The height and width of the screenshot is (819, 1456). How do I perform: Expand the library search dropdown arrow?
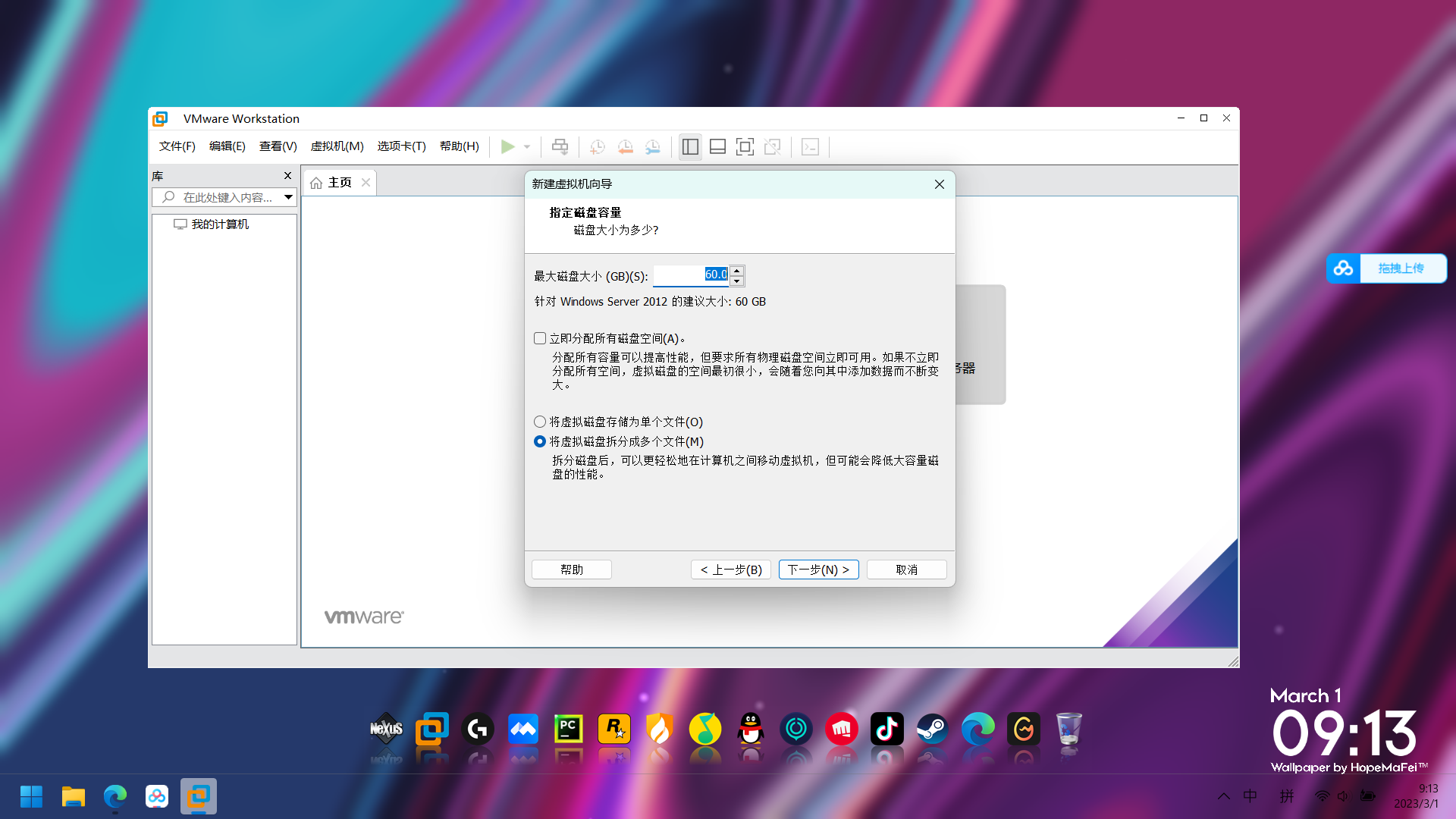point(288,197)
